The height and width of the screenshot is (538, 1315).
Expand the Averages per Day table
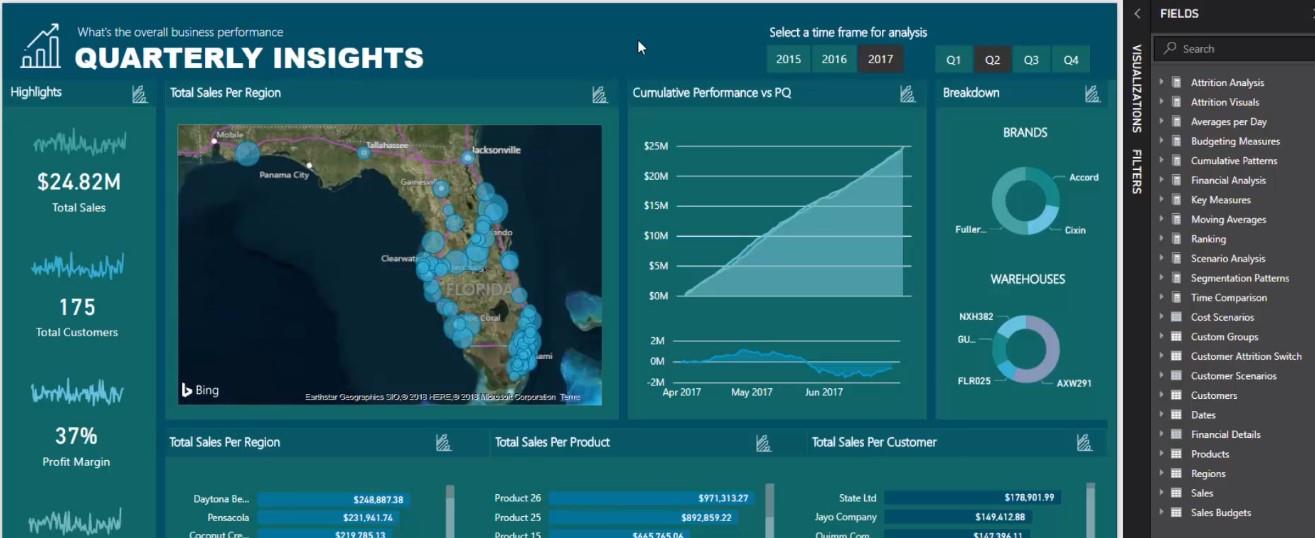1161,122
